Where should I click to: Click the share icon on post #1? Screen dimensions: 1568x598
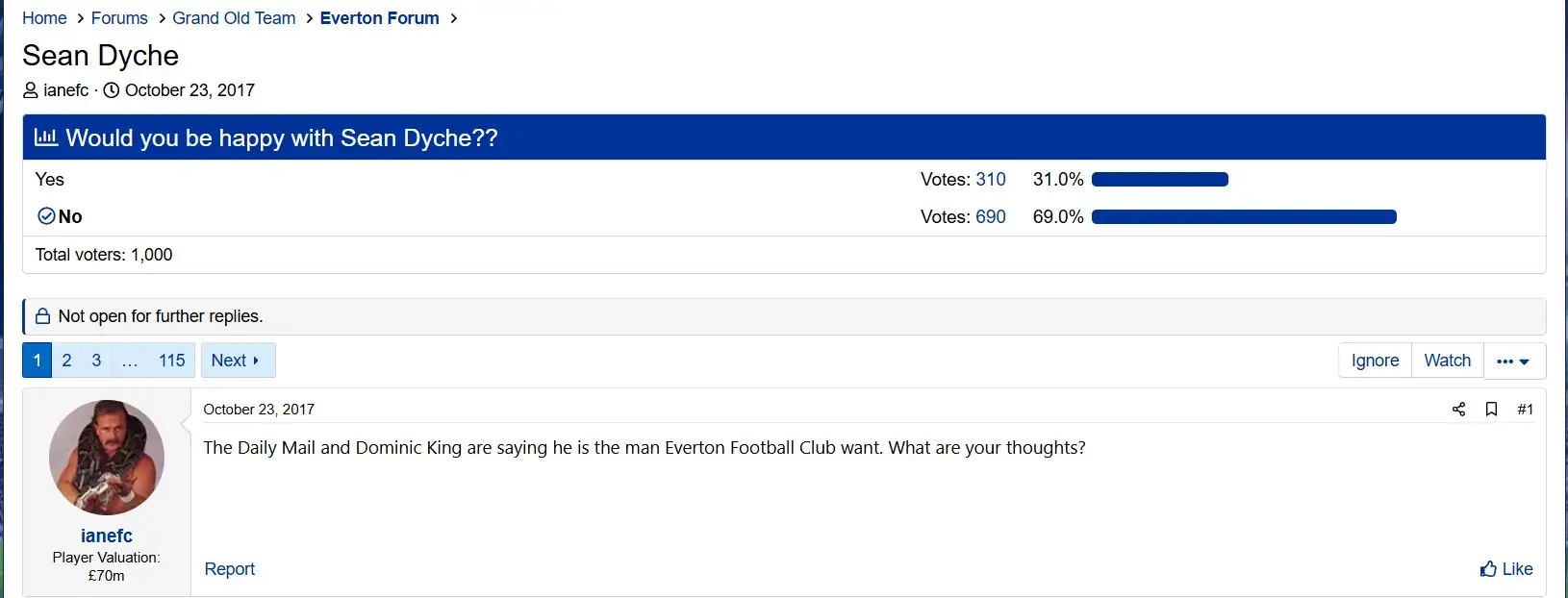click(x=1458, y=410)
